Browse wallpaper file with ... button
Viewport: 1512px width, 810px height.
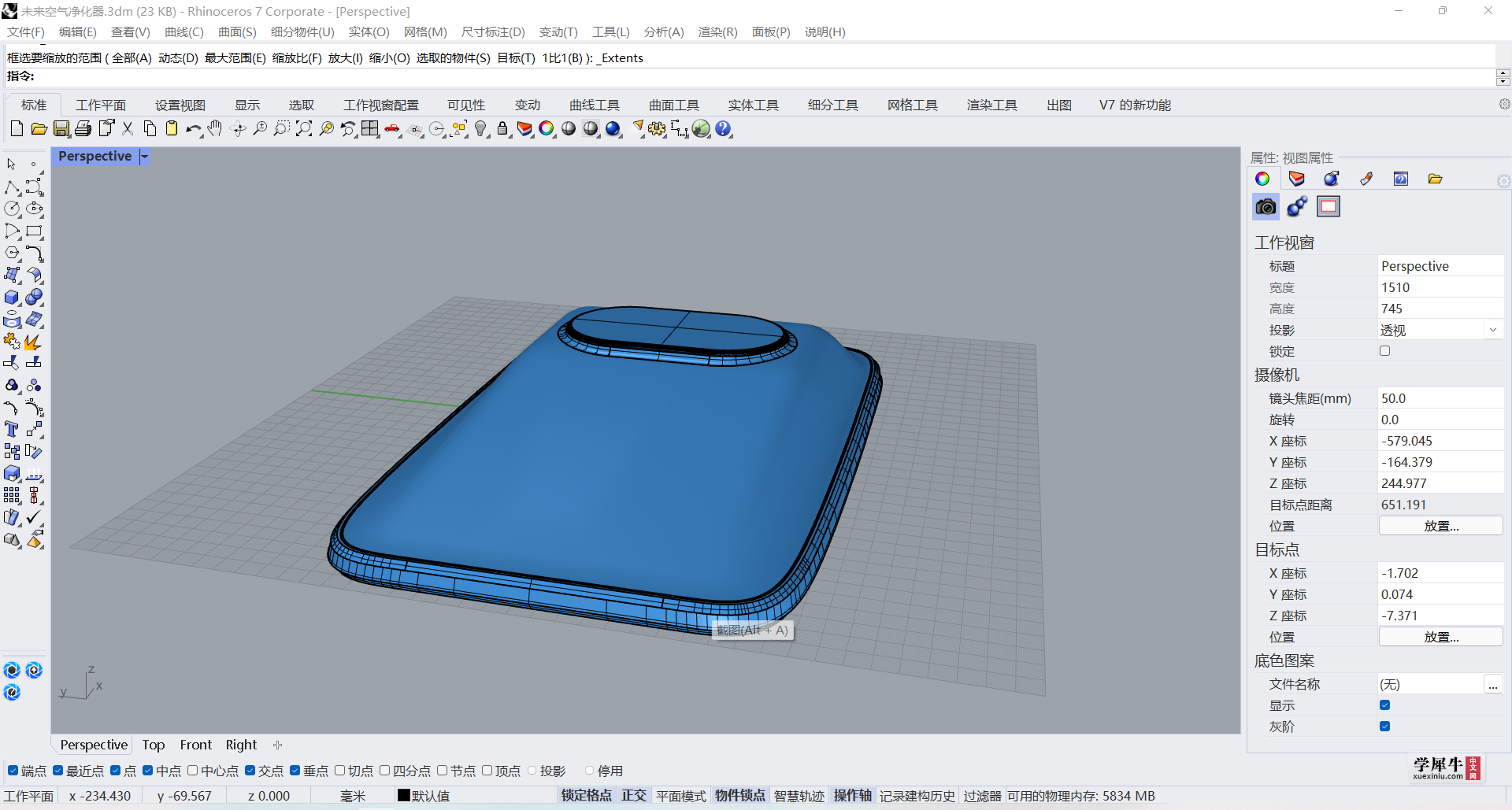click(x=1493, y=685)
